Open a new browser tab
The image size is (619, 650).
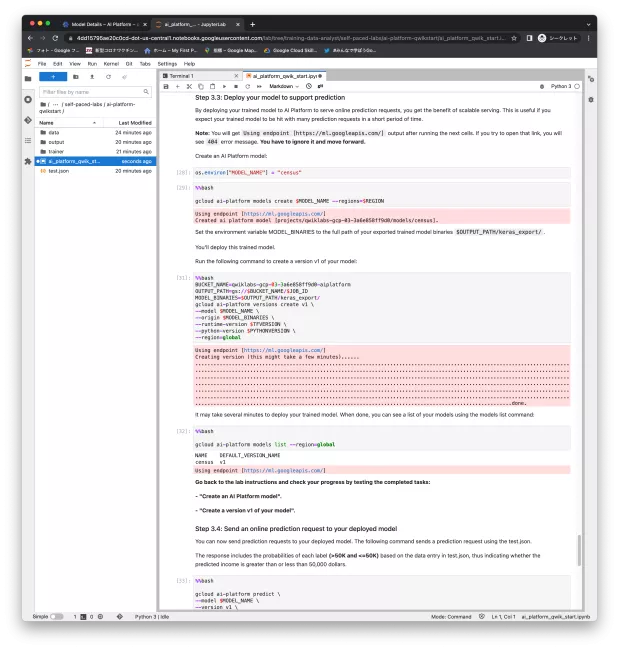coord(252,24)
